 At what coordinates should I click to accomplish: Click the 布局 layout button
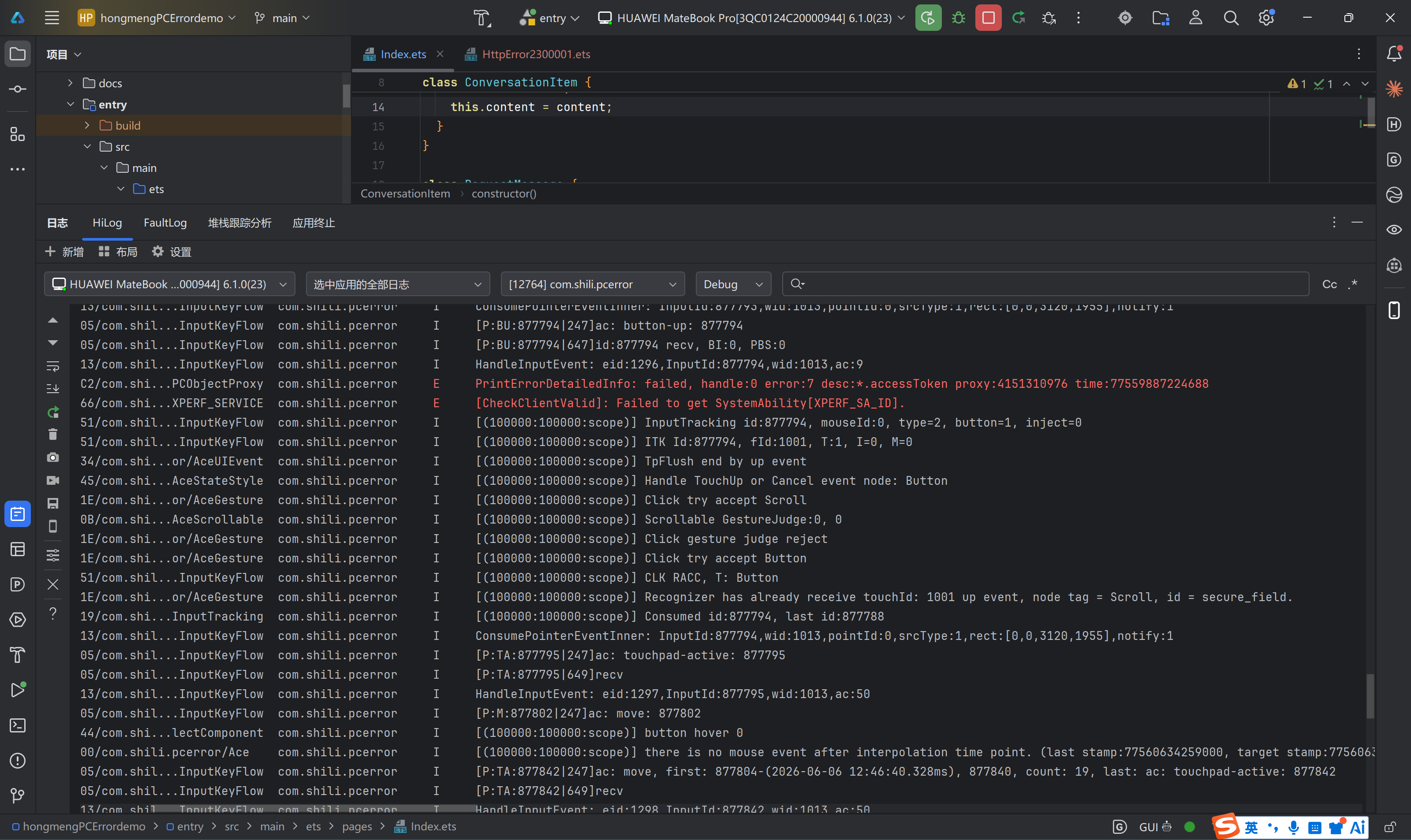pyautogui.click(x=118, y=252)
